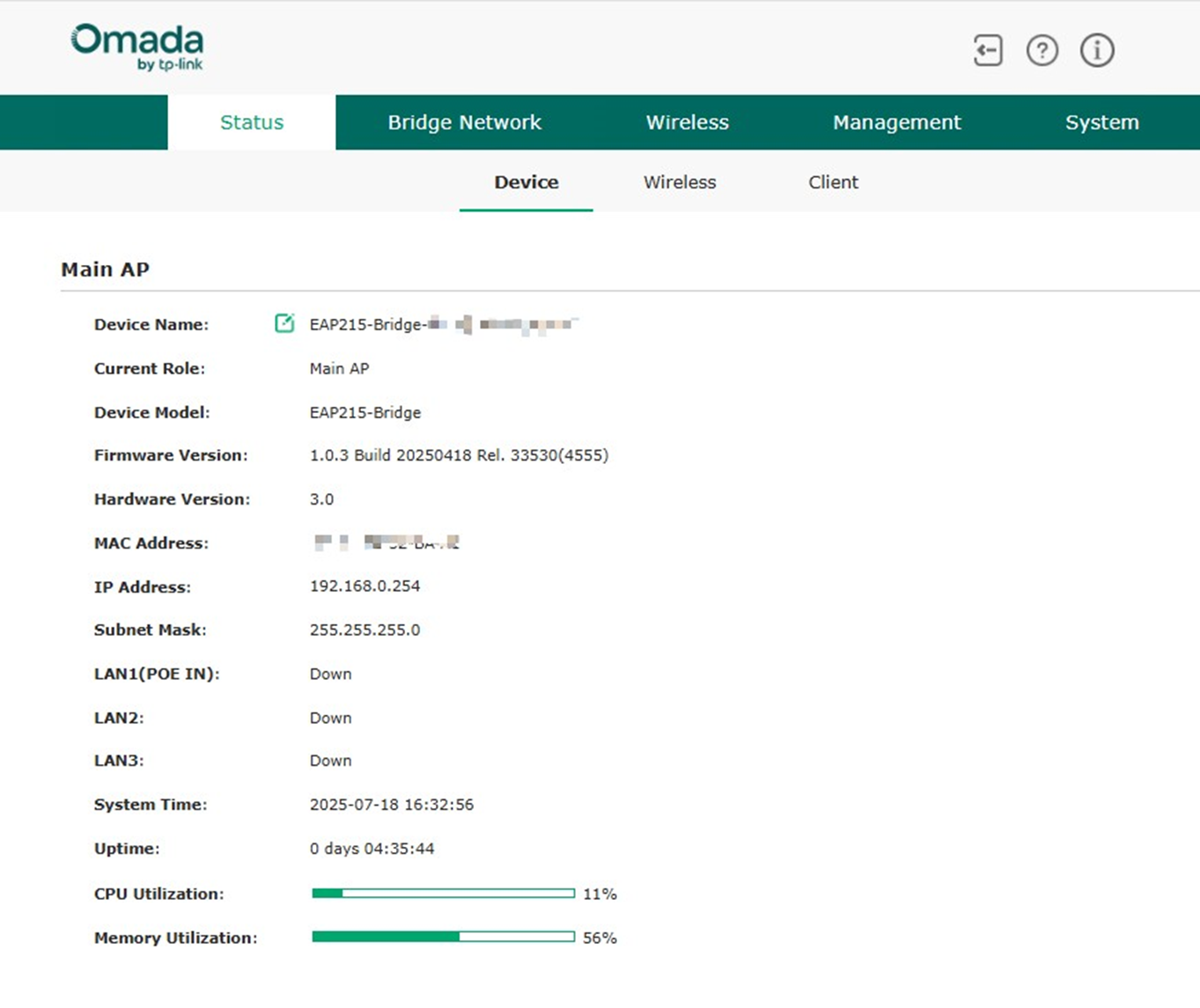
Task: Click the LAN2 label
Action: tap(119, 718)
